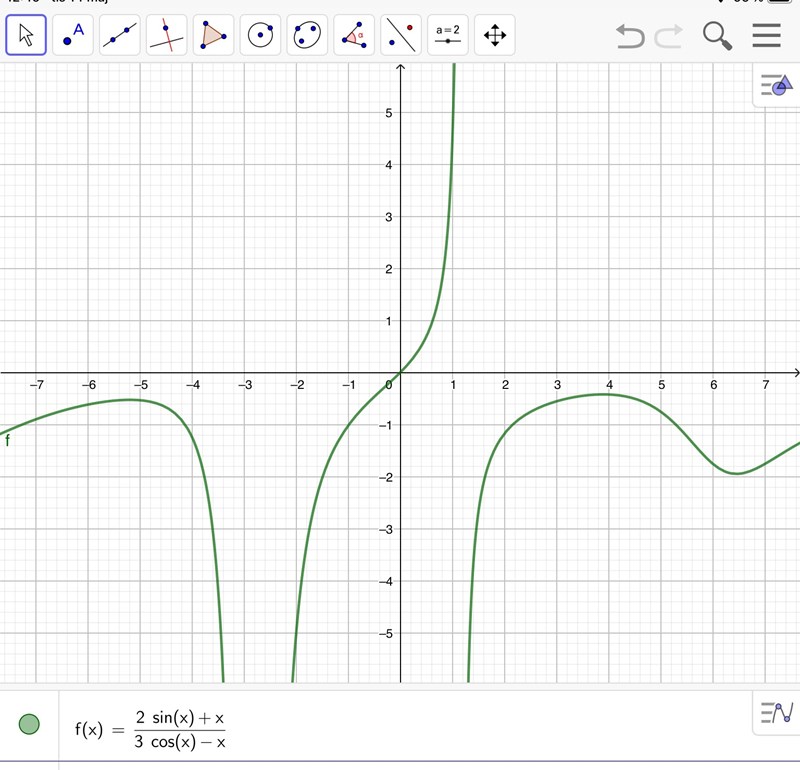Toggle visibility of function f

pyautogui.click(x=30, y=723)
